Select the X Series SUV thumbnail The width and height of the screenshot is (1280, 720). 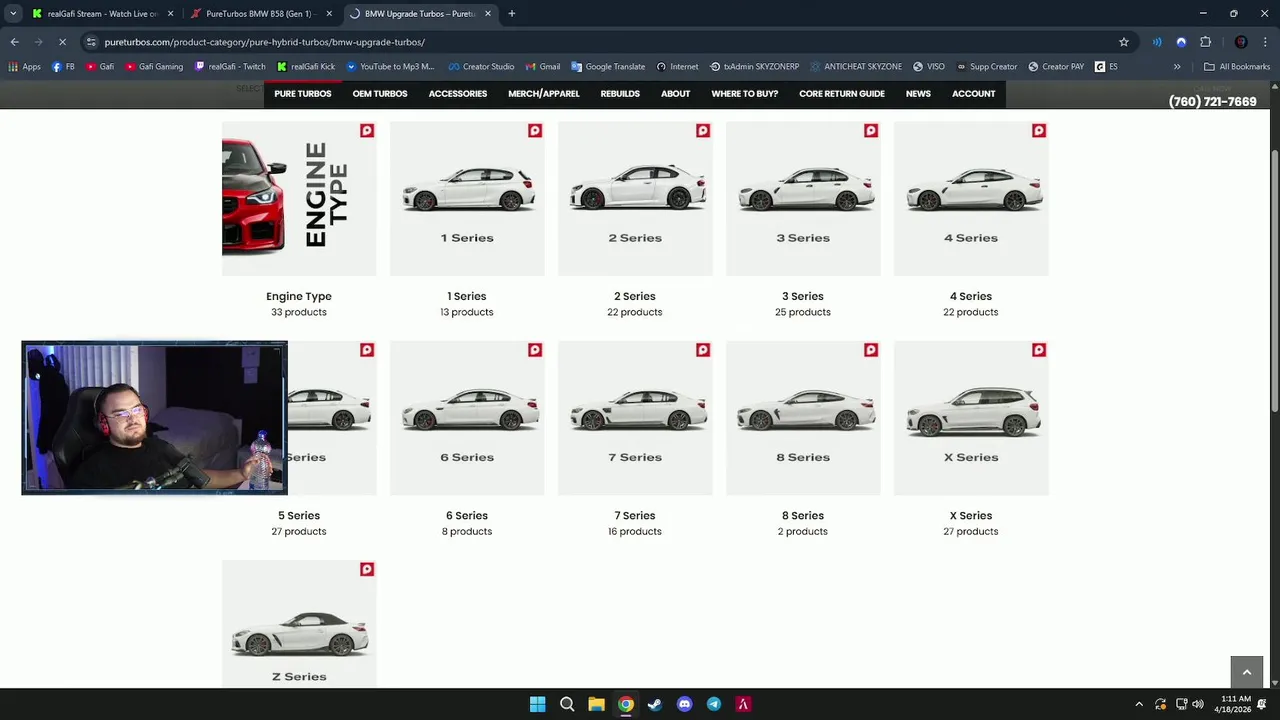[971, 418]
